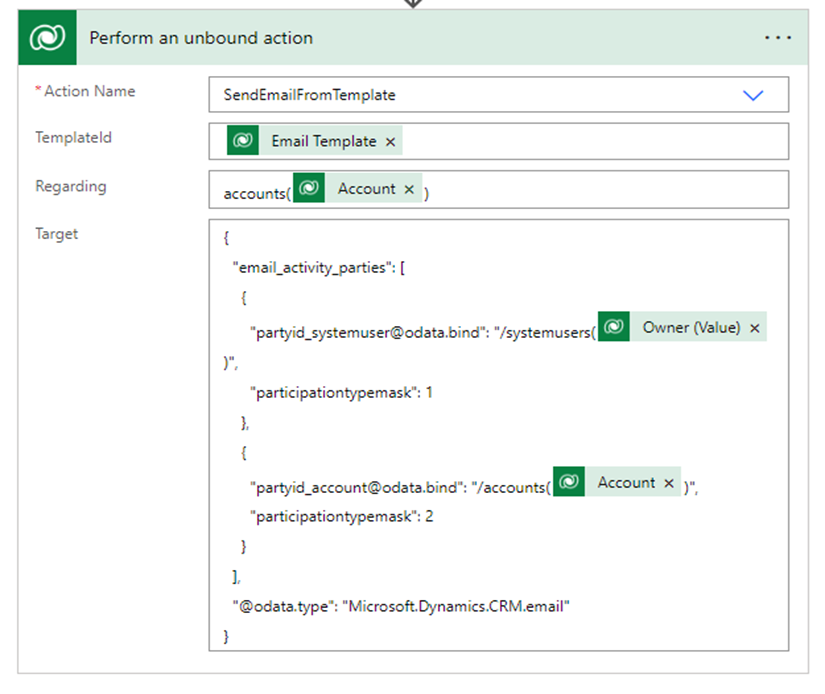Click the Email Template token icon
The width and height of the screenshot is (825, 694).
[x=243, y=141]
